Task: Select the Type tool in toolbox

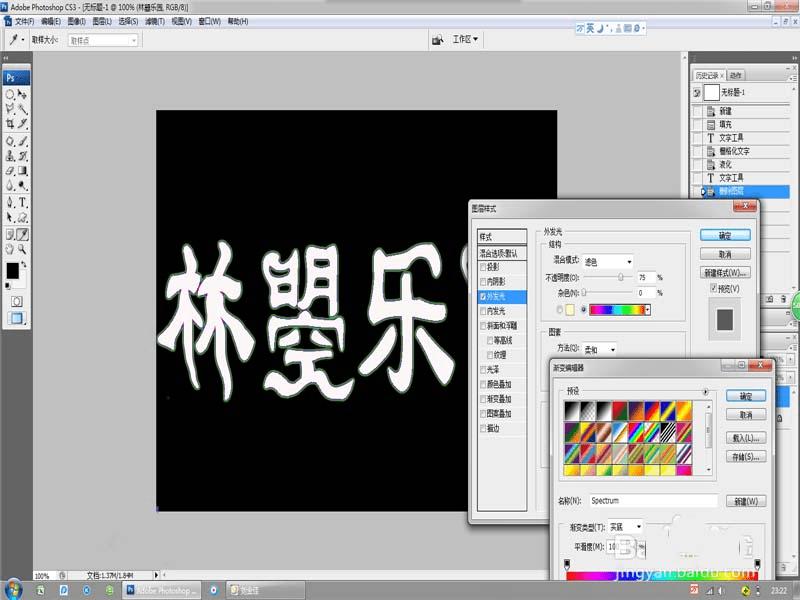Action: (22, 203)
